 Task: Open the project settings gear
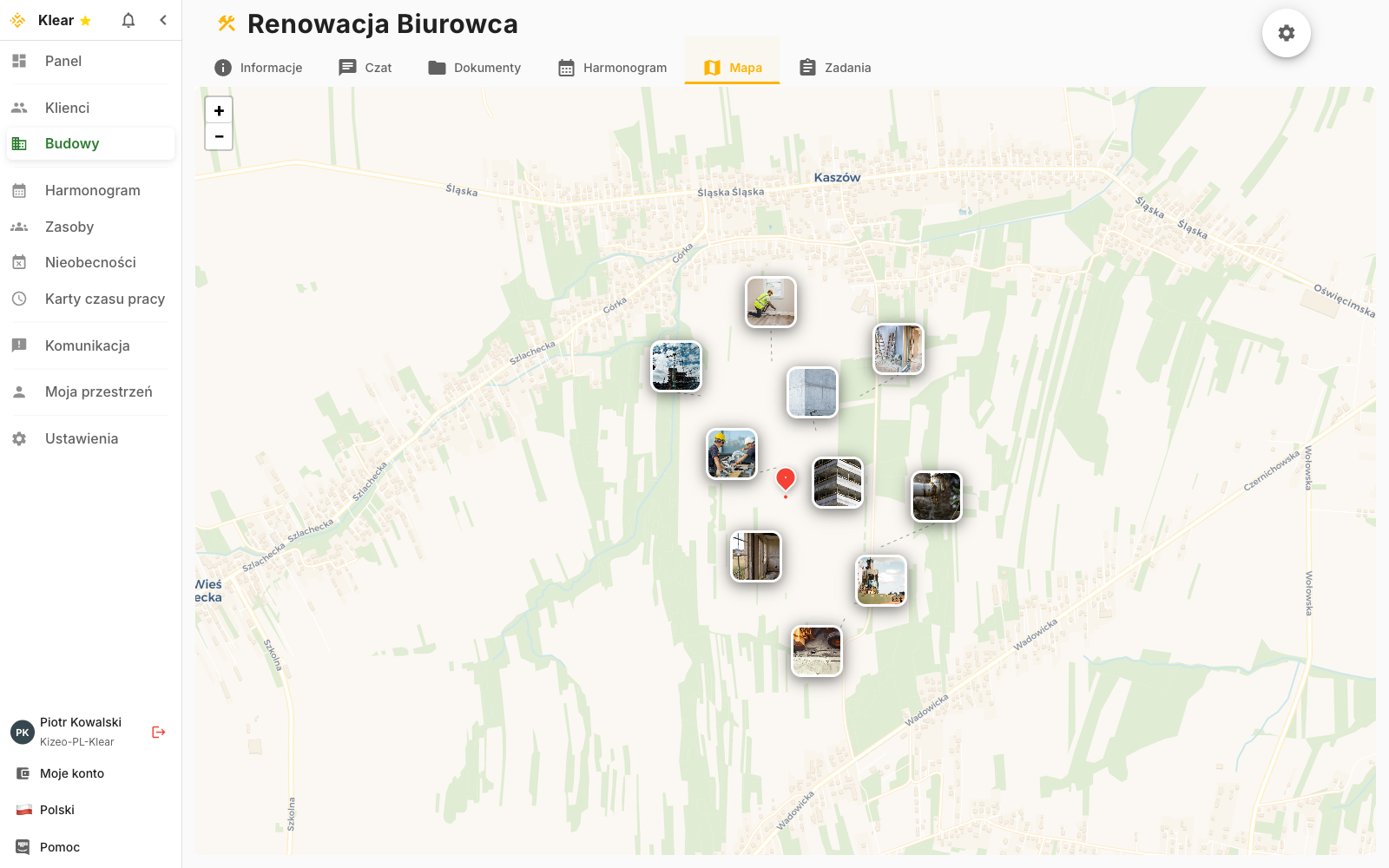coord(1286,32)
